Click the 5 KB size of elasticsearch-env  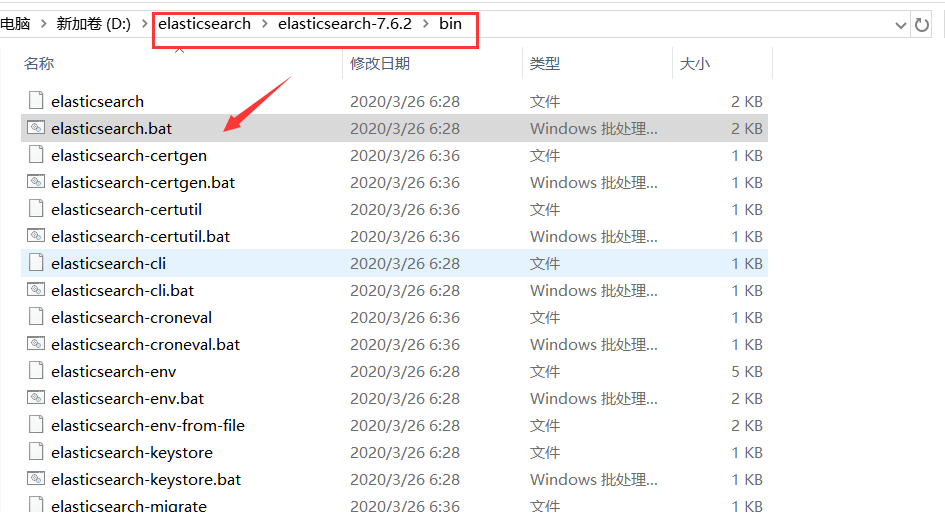(x=747, y=371)
